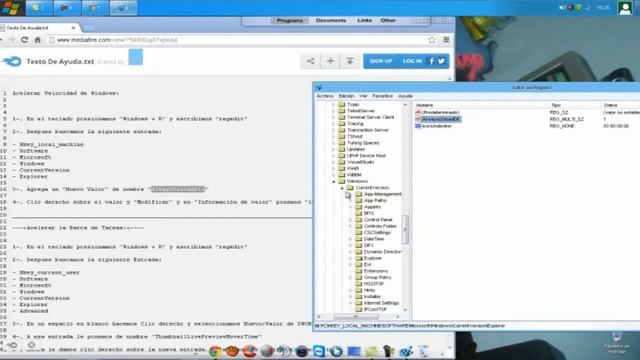Open the trash can icon in the dock
This screenshot has width=640, height=360.
[423, 351]
